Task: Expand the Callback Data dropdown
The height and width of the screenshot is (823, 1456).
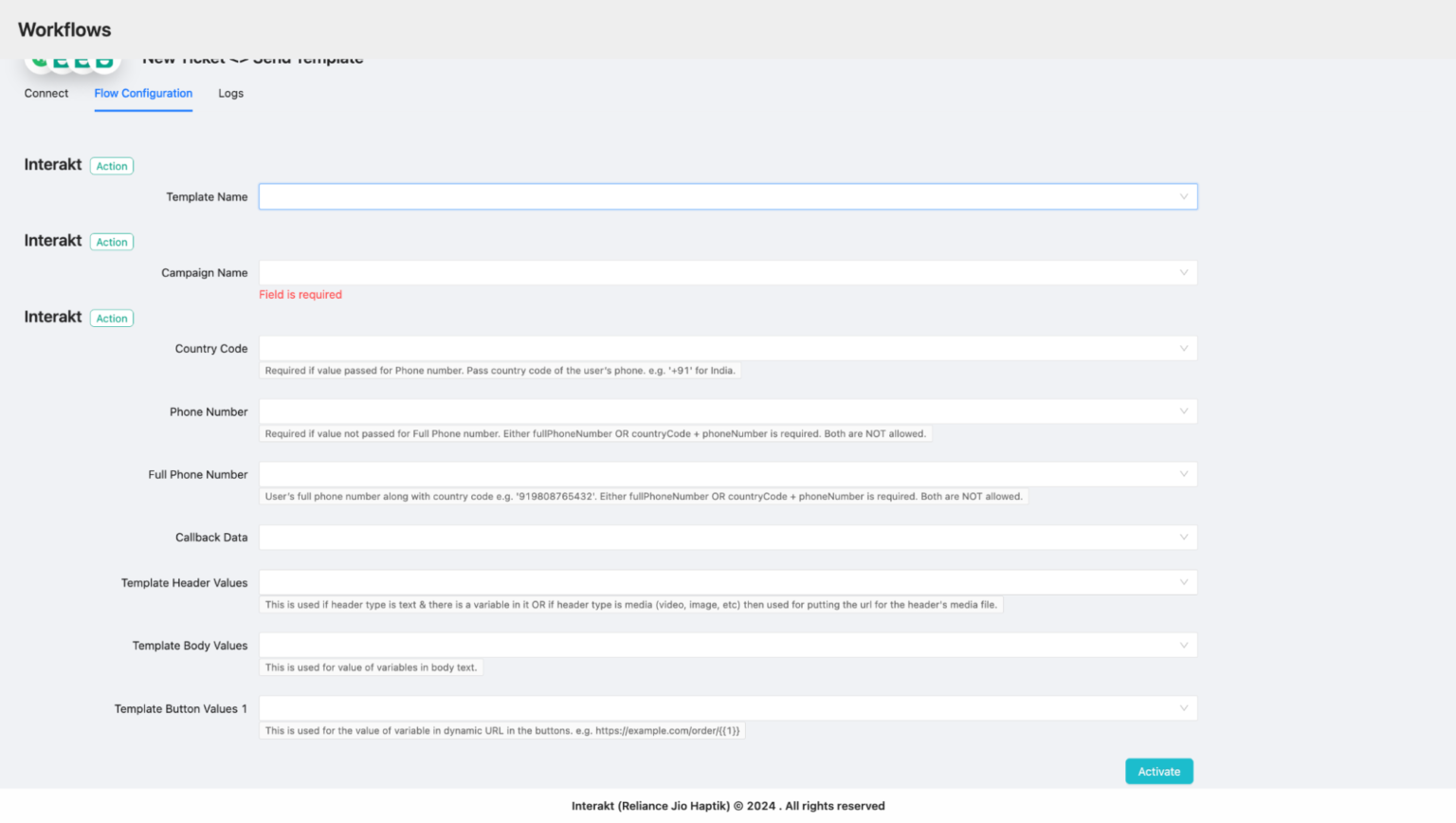Action: pyautogui.click(x=1183, y=537)
